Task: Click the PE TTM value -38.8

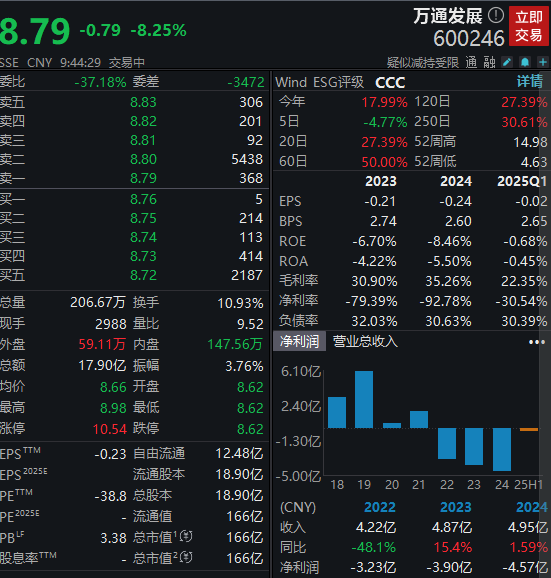Action: coord(110,496)
